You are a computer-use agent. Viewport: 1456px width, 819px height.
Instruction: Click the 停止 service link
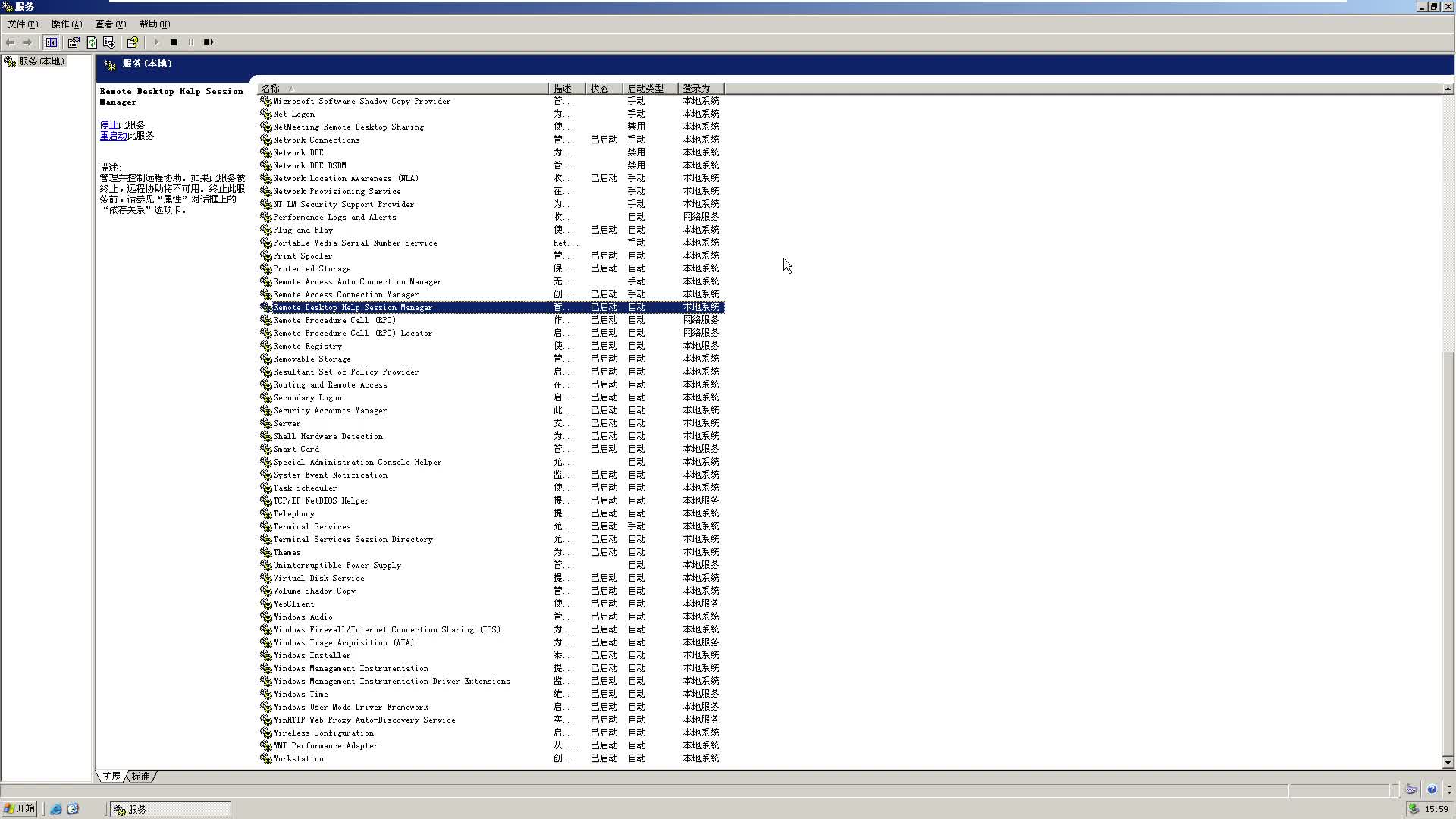(x=108, y=125)
